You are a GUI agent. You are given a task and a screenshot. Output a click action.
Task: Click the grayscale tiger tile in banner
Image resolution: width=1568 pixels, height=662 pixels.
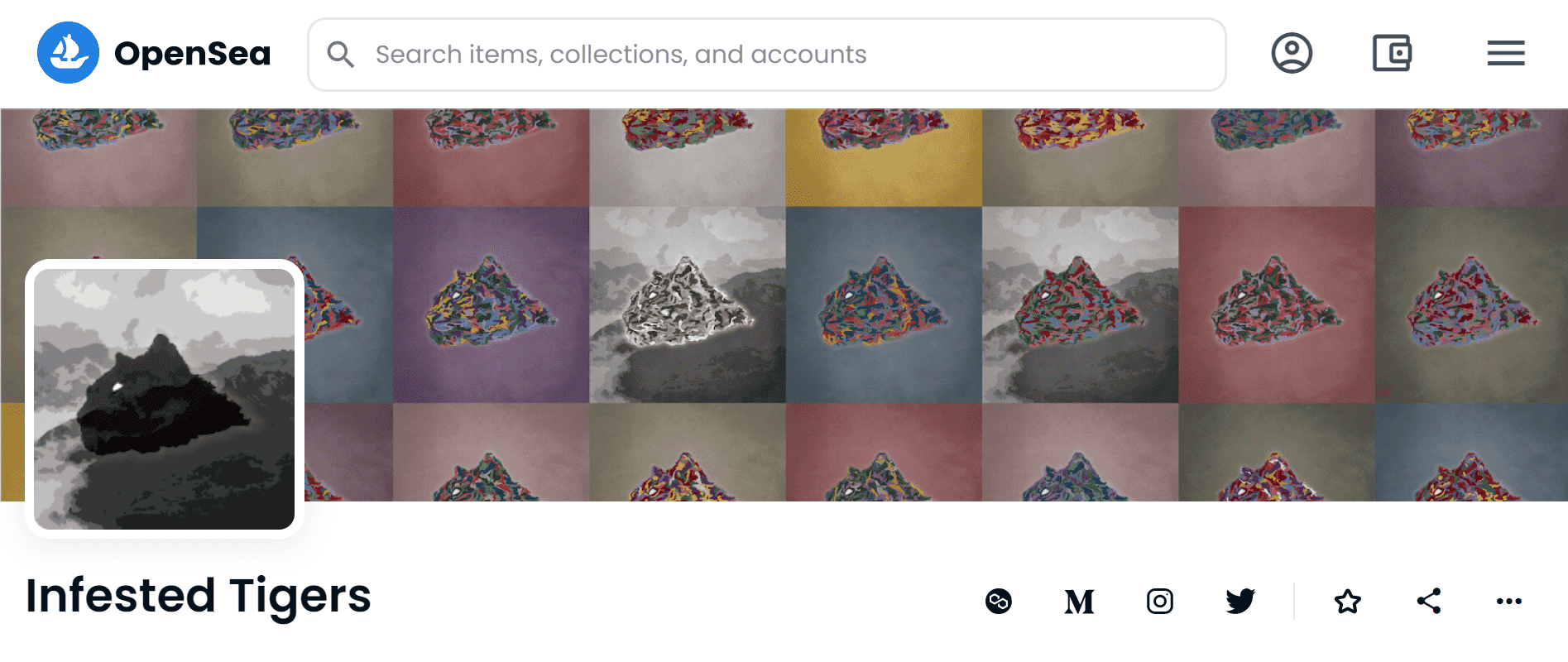pyautogui.click(x=687, y=305)
